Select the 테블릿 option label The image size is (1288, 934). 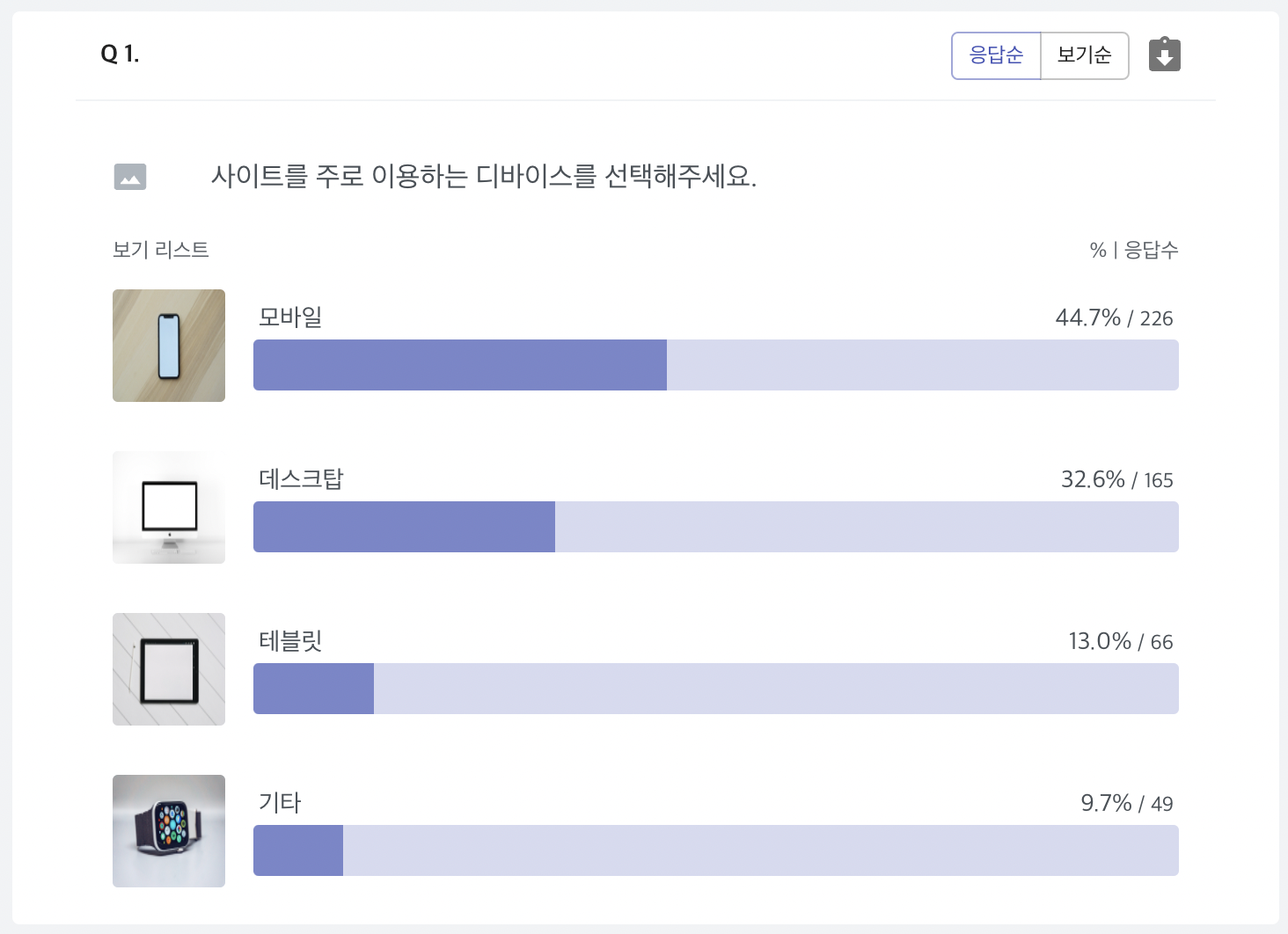click(x=290, y=640)
